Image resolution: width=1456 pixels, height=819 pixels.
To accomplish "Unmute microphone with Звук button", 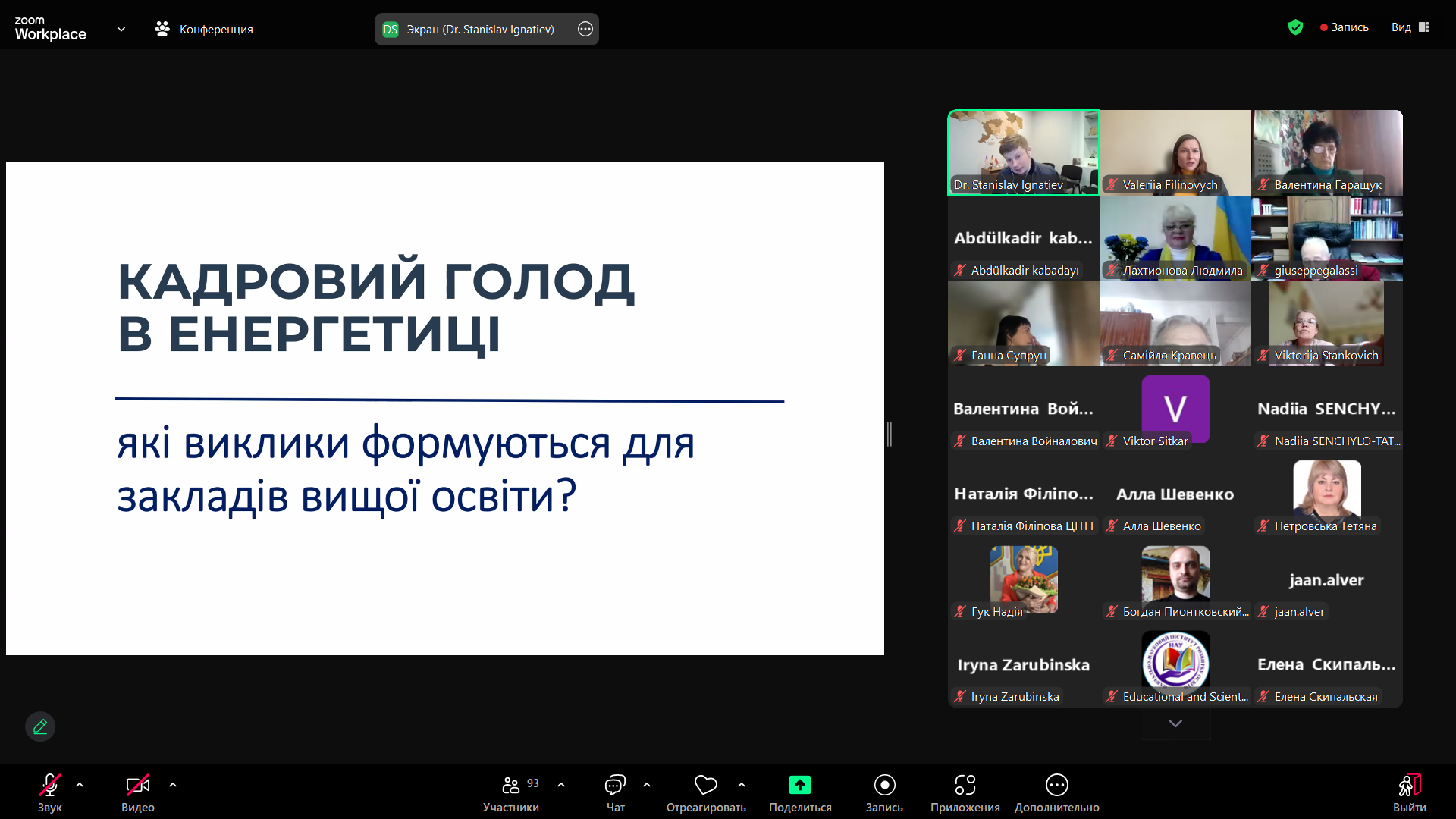I will click(50, 786).
